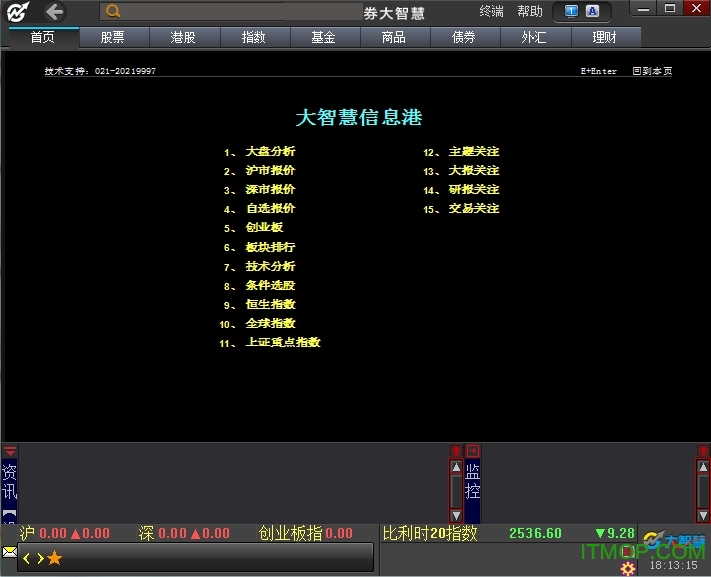Open the 上证重点指数 link
The image size is (711, 577).
(283, 342)
